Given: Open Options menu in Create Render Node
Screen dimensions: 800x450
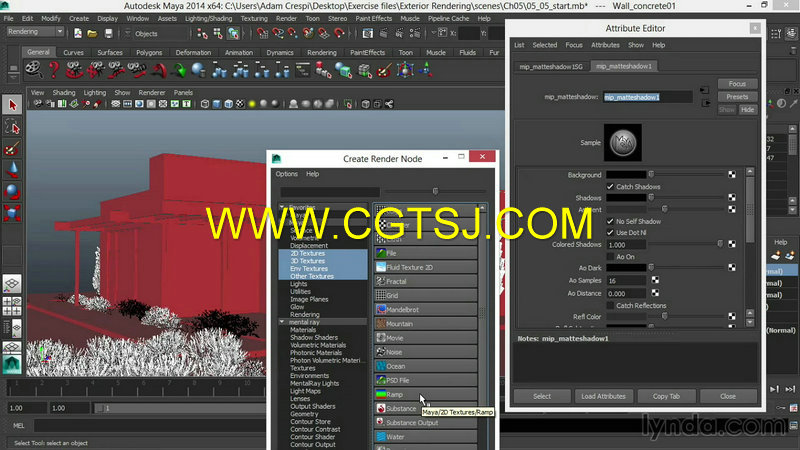Looking at the screenshot, I should click(x=287, y=174).
